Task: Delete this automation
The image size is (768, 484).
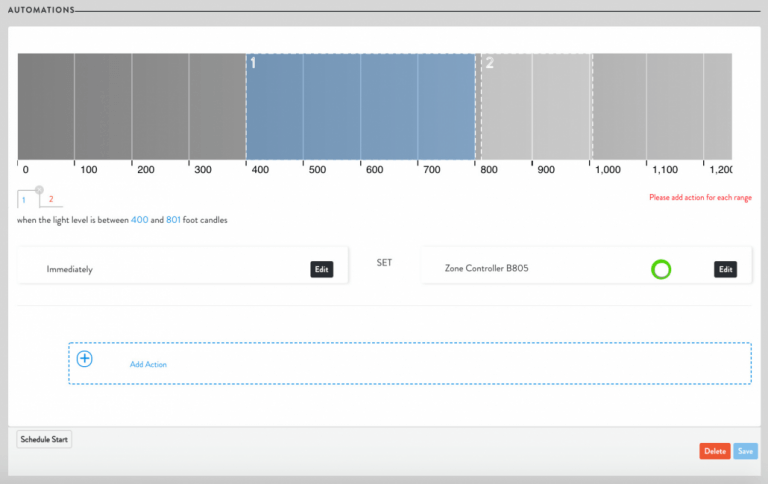Action: click(714, 451)
